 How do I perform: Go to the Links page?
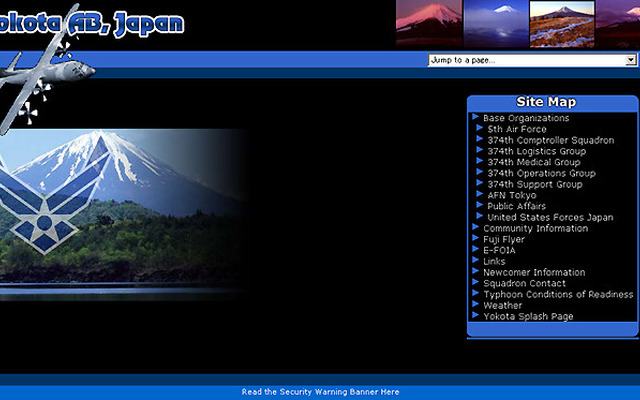pyautogui.click(x=494, y=261)
